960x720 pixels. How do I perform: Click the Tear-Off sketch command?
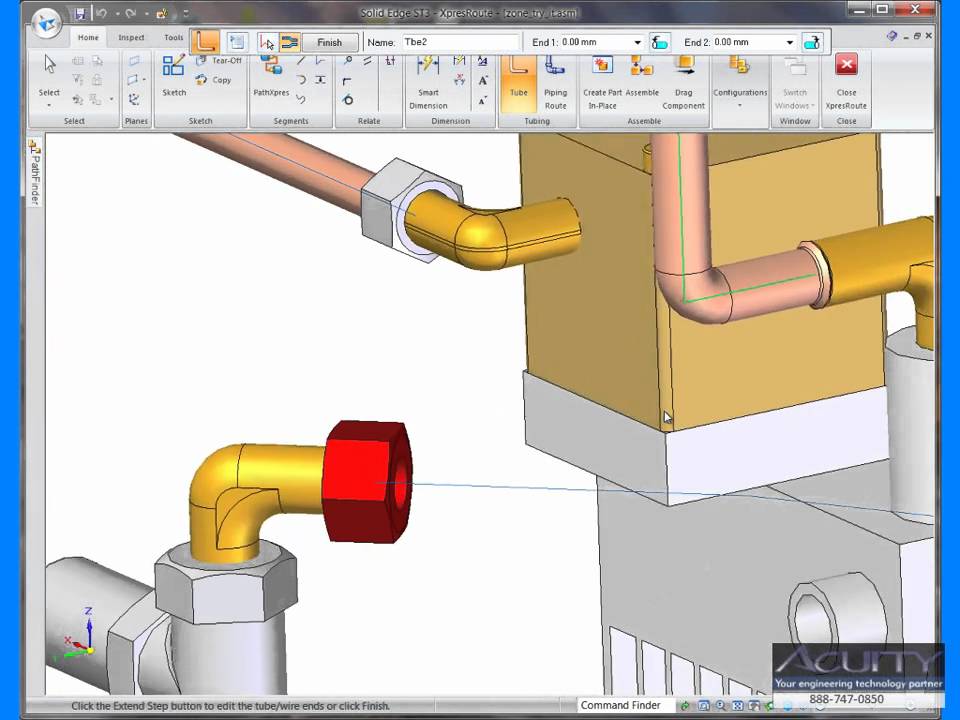[x=219, y=61]
